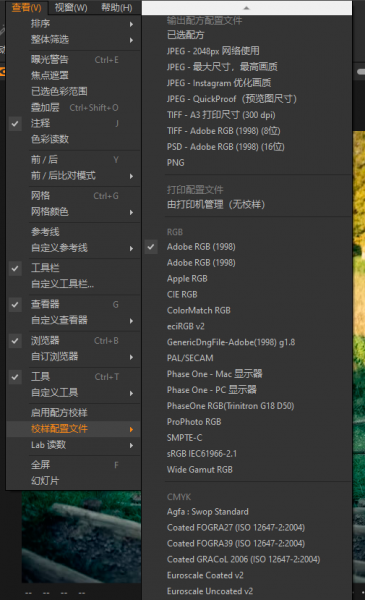
Task: Open the 视窗(W) menu
Action: click(x=71, y=8)
